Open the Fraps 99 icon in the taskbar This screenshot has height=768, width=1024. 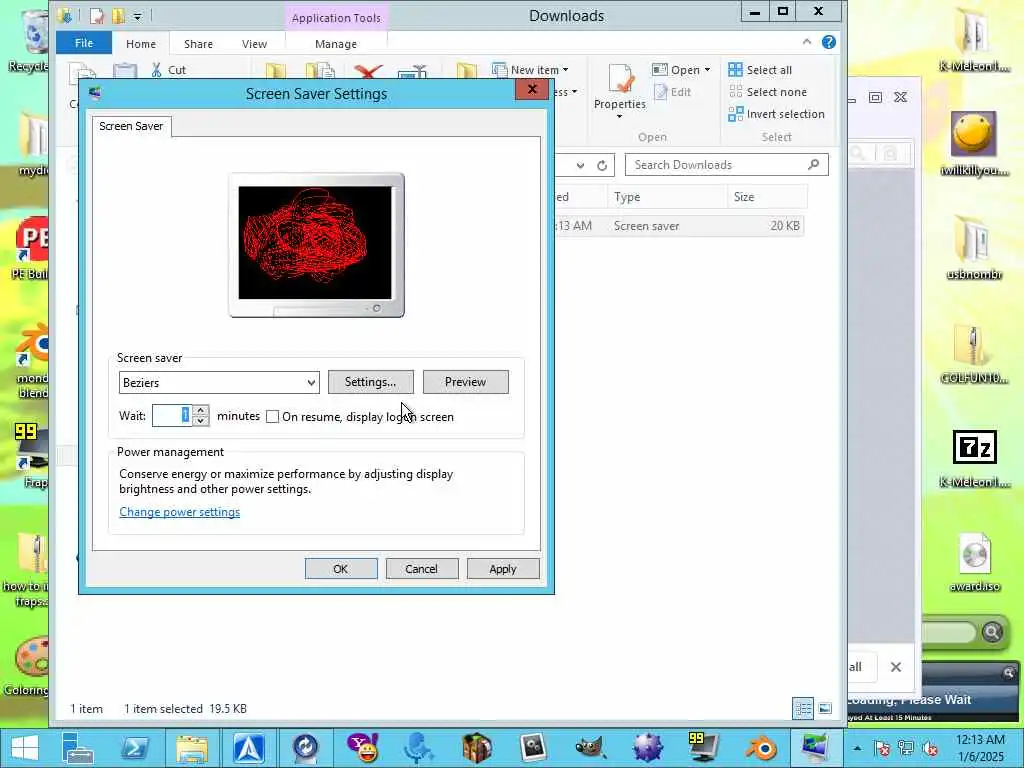pyautogui.click(x=703, y=748)
